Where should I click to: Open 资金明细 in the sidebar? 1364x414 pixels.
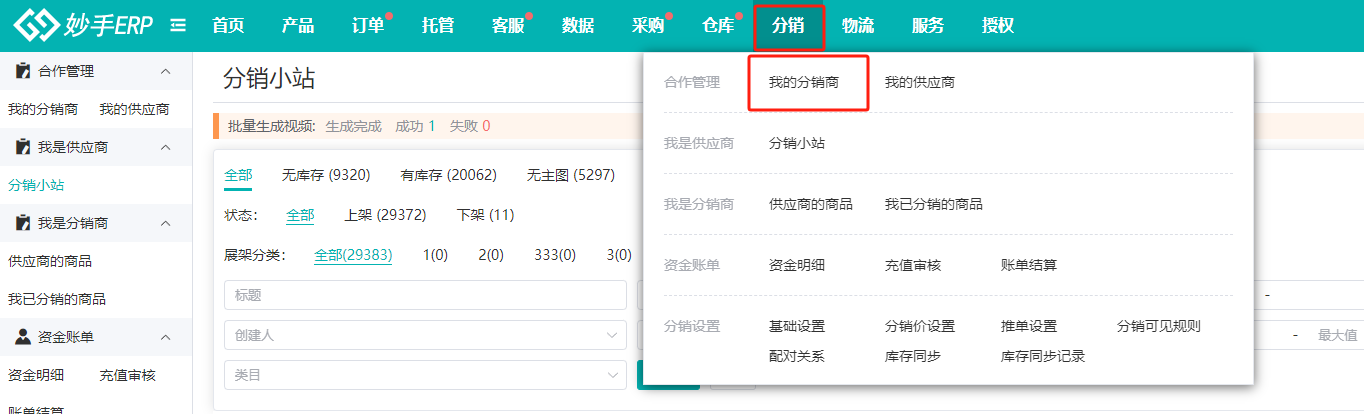pos(36,375)
